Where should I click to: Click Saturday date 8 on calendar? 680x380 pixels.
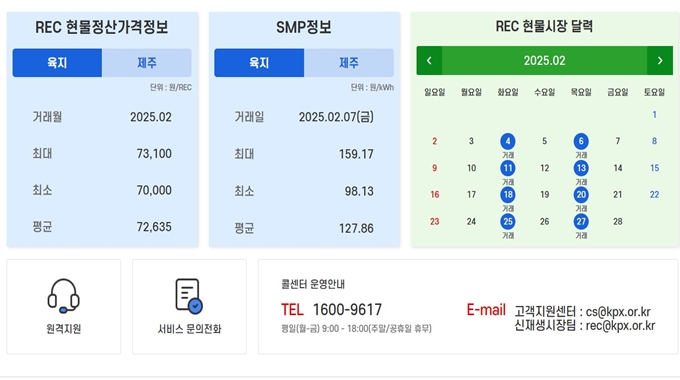654,141
